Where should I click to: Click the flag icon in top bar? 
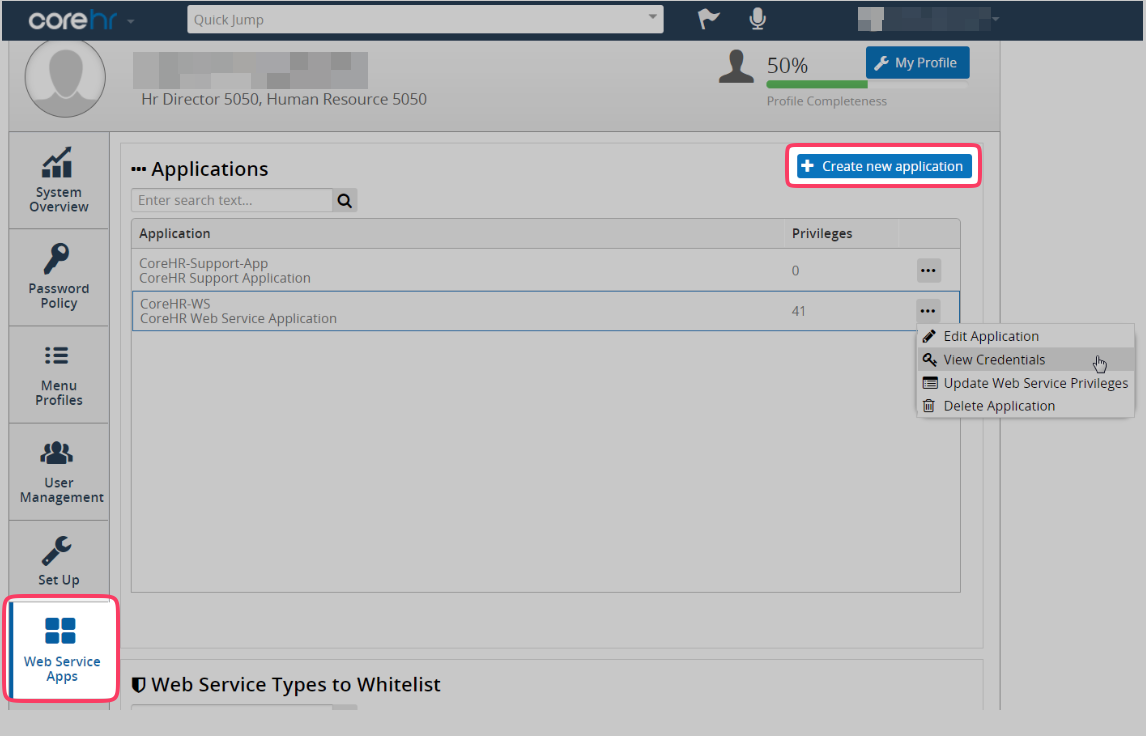[x=707, y=19]
